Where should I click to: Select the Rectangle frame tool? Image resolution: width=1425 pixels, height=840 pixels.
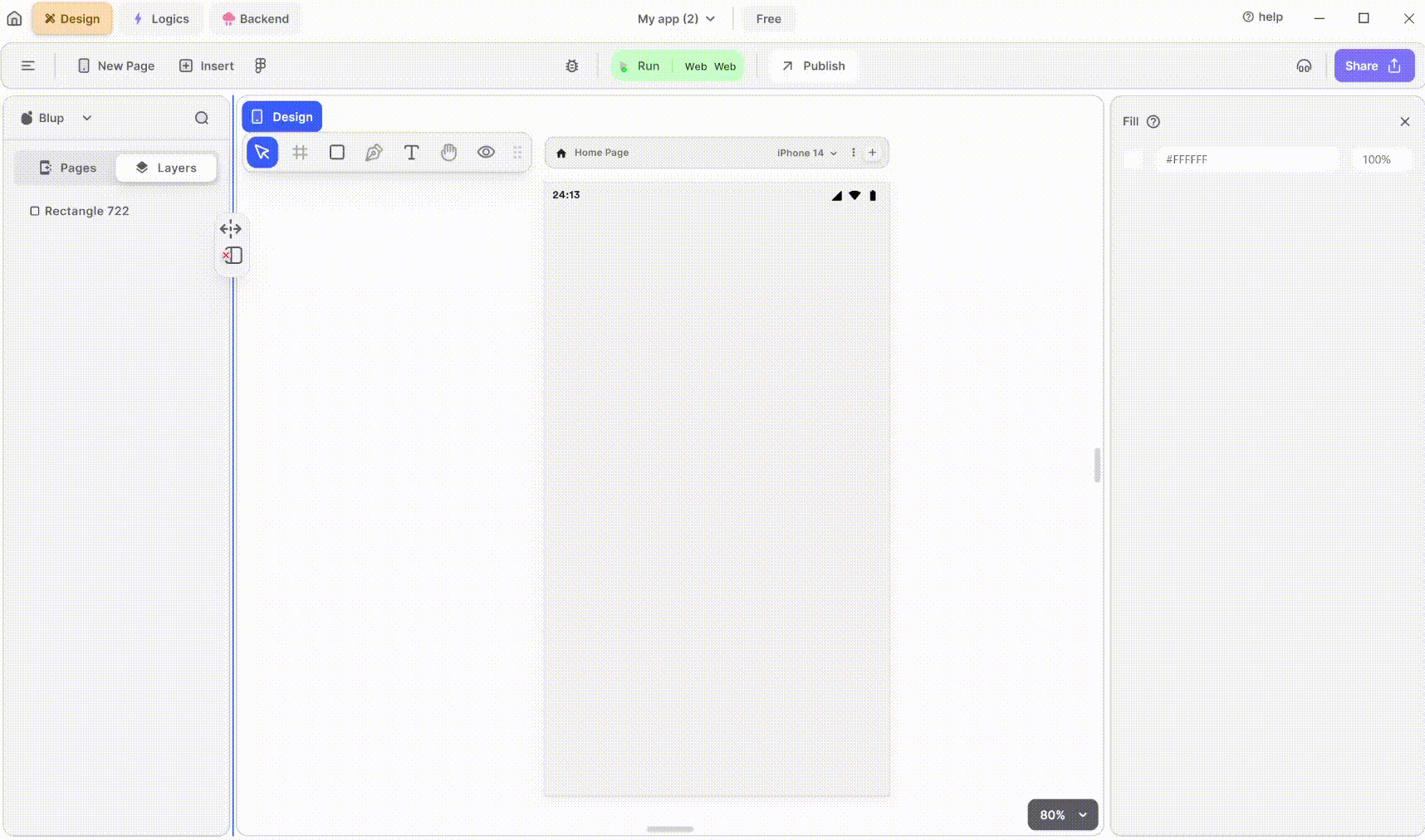coord(336,152)
